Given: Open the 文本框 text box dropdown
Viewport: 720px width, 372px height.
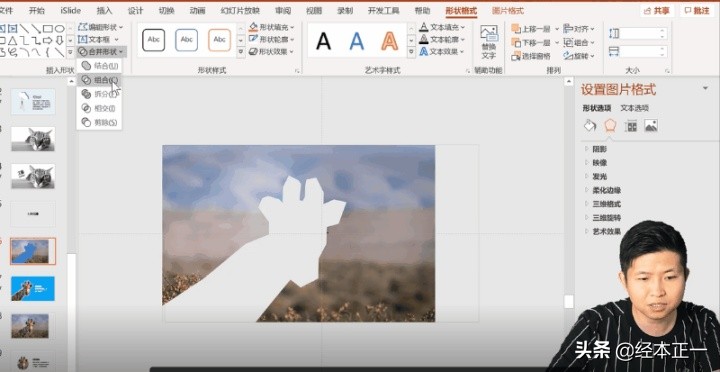Looking at the screenshot, I should (x=98, y=39).
